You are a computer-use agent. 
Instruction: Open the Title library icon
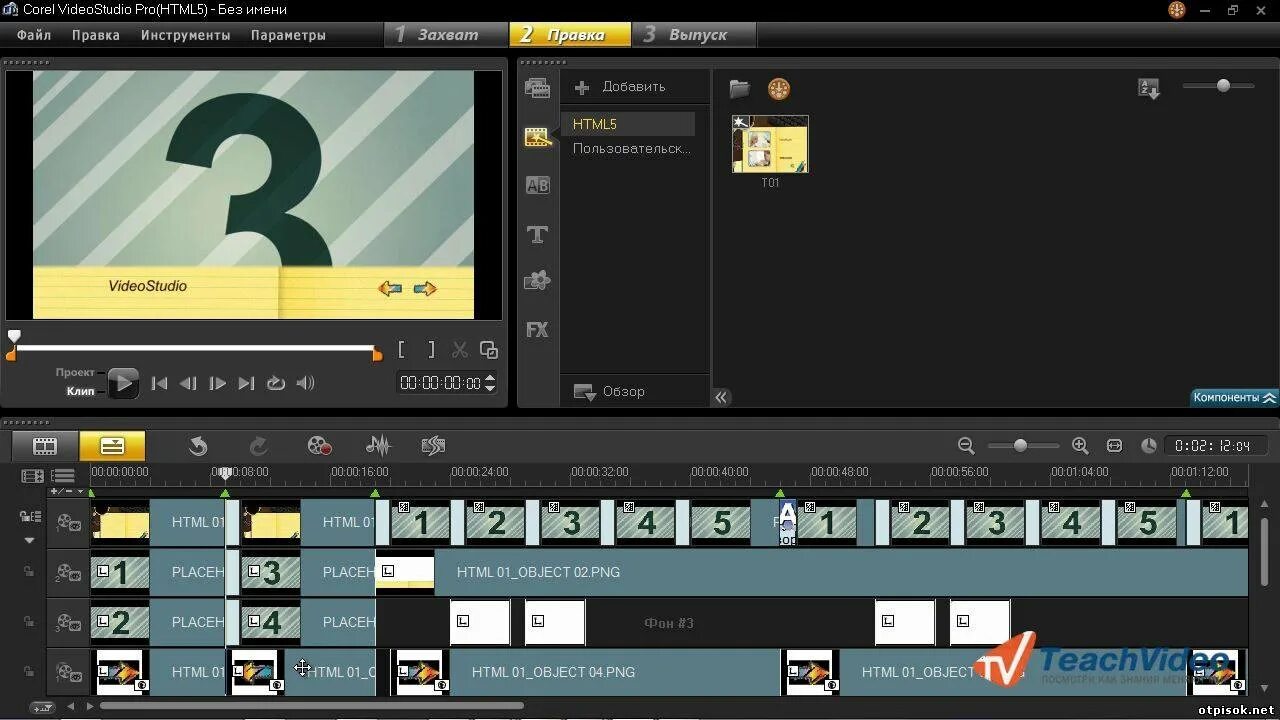click(537, 234)
